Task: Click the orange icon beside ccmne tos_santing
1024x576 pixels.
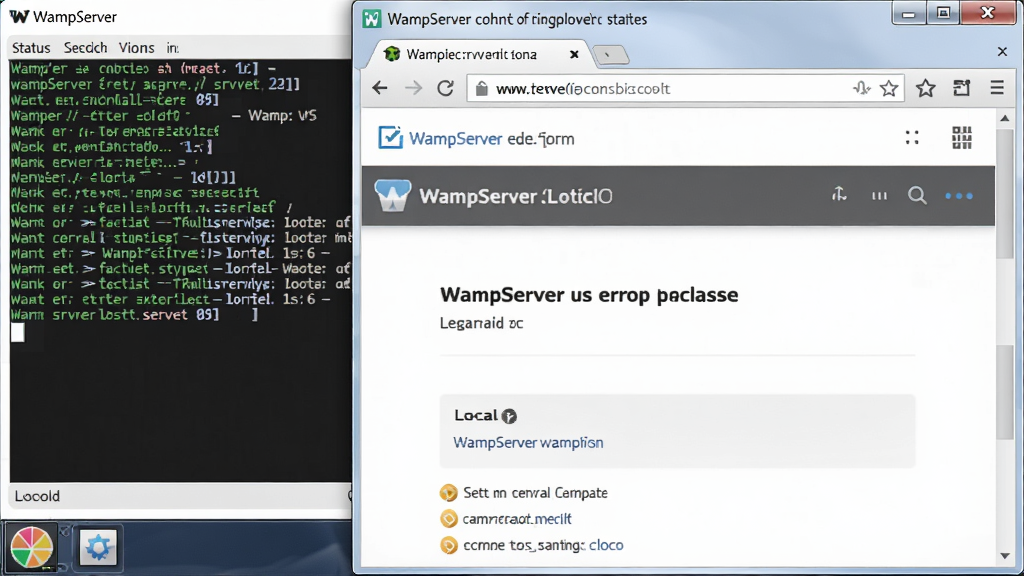Action: 449,545
